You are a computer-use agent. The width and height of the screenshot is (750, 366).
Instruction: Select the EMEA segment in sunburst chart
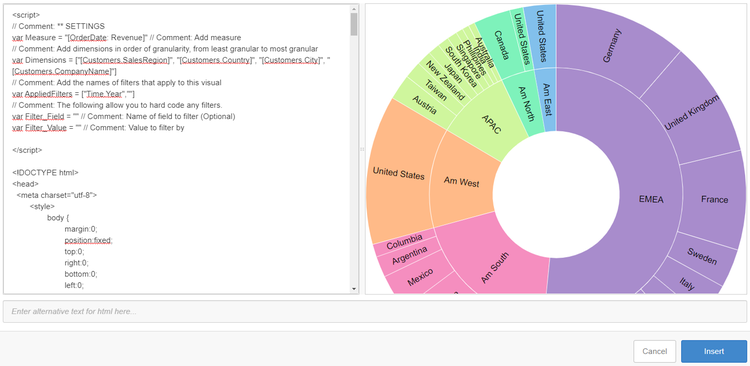coord(651,200)
